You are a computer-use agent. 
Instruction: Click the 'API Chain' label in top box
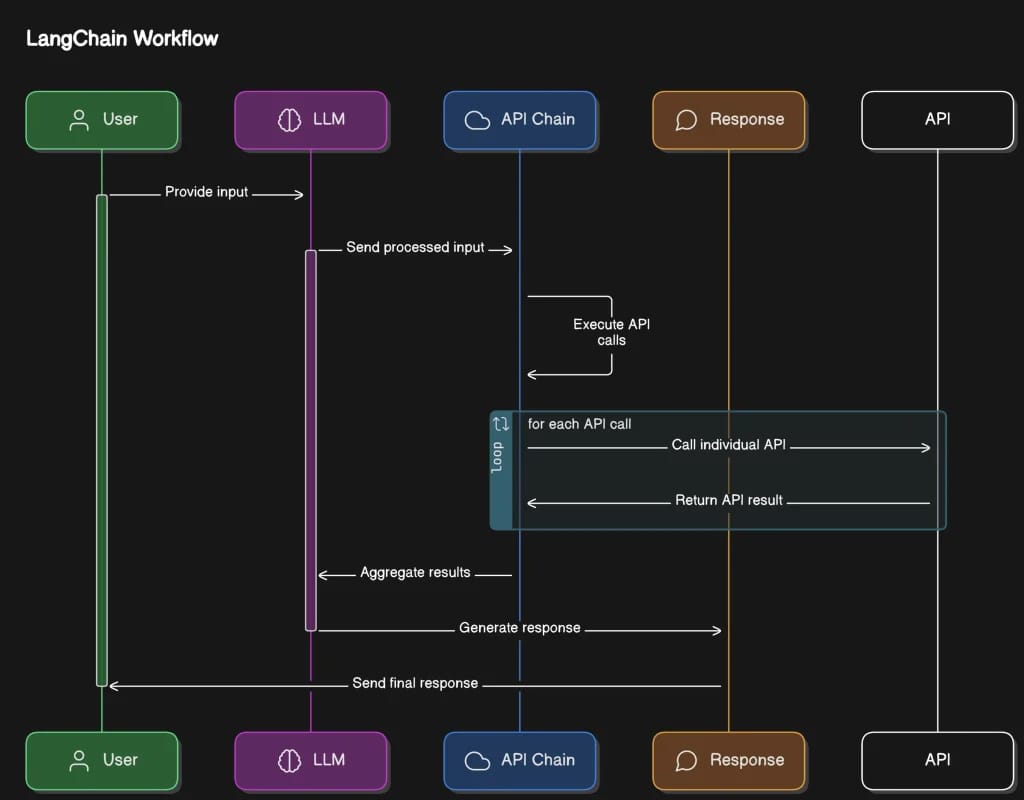click(x=538, y=120)
